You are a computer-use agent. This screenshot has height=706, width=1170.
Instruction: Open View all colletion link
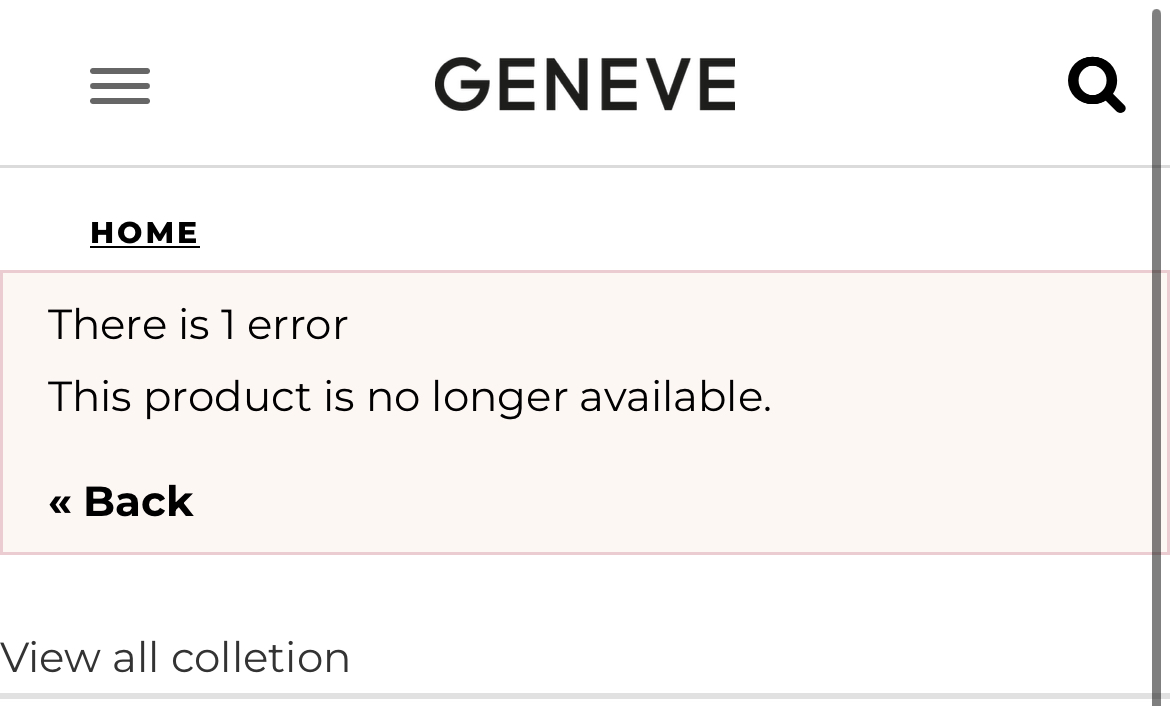coord(175,657)
